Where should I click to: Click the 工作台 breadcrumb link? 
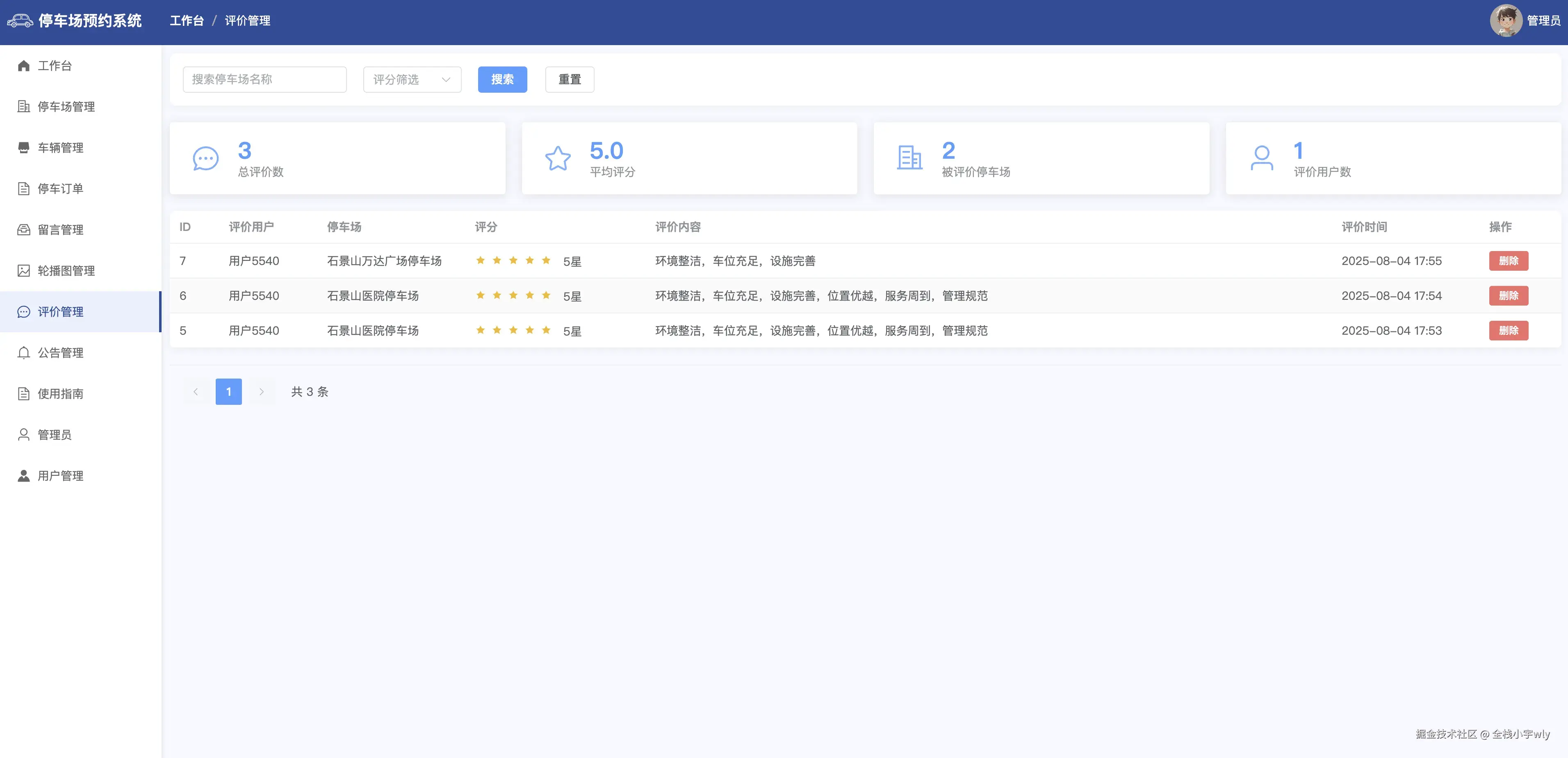click(x=186, y=21)
